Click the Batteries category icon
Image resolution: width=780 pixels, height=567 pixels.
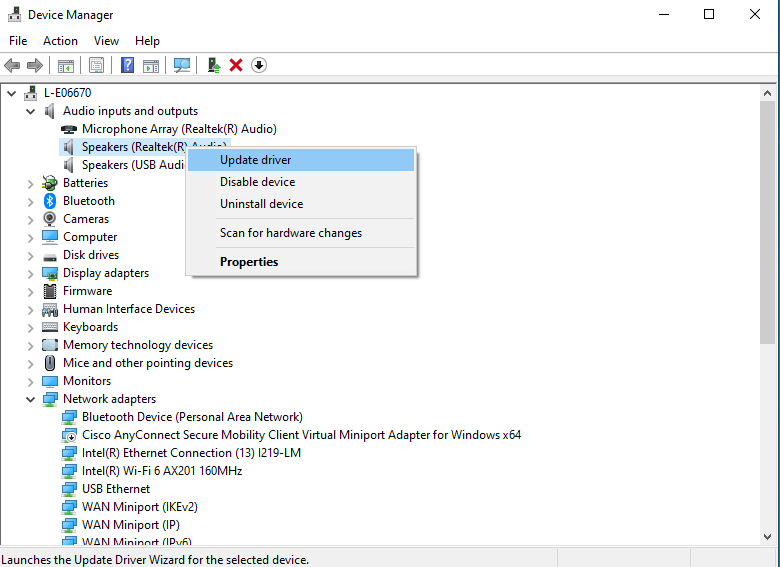point(50,183)
